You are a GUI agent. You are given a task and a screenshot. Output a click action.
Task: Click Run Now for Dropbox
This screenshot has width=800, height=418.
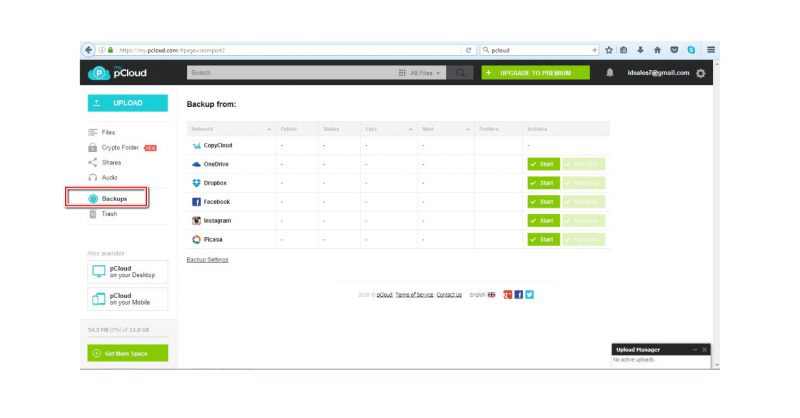[x=584, y=183]
